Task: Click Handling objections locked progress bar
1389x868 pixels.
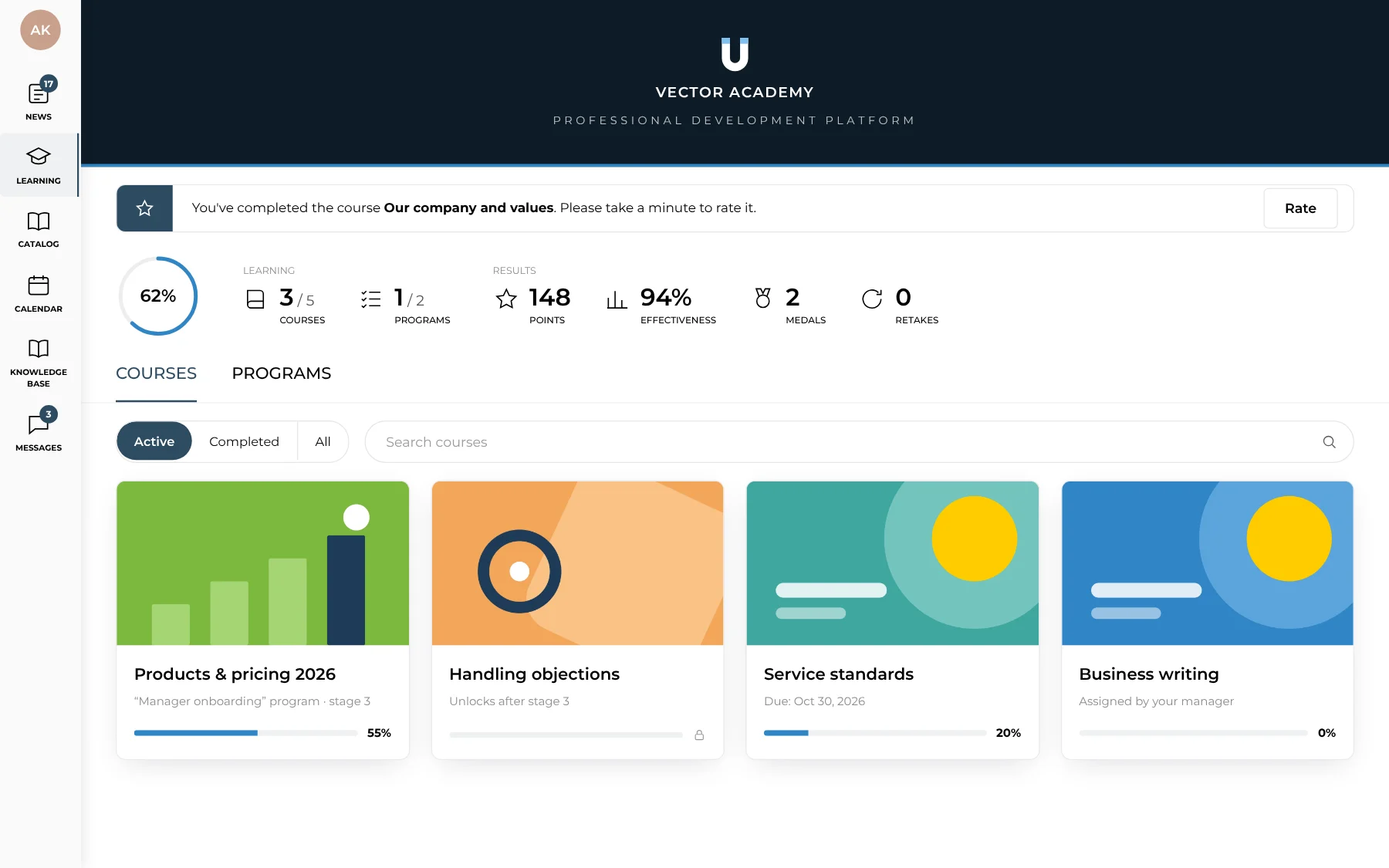Action: coord(566,735)
